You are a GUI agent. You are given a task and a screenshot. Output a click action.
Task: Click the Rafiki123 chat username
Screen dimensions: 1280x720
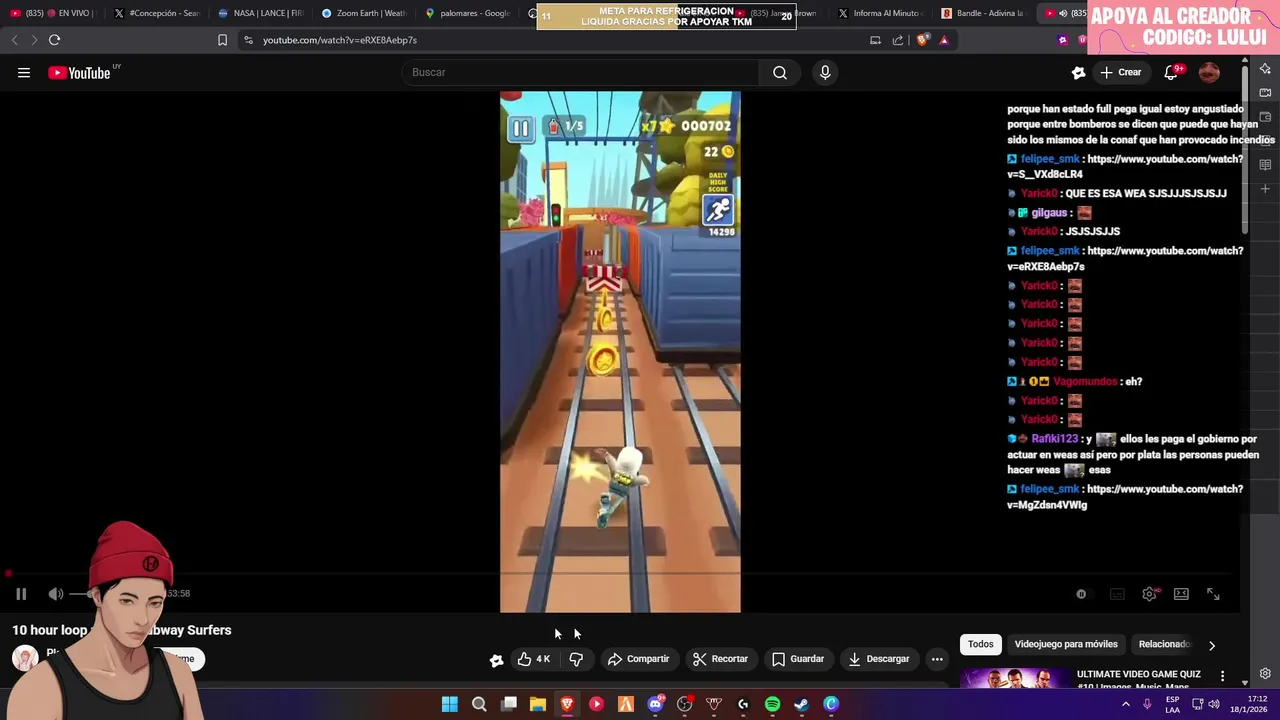(1055, 439)
